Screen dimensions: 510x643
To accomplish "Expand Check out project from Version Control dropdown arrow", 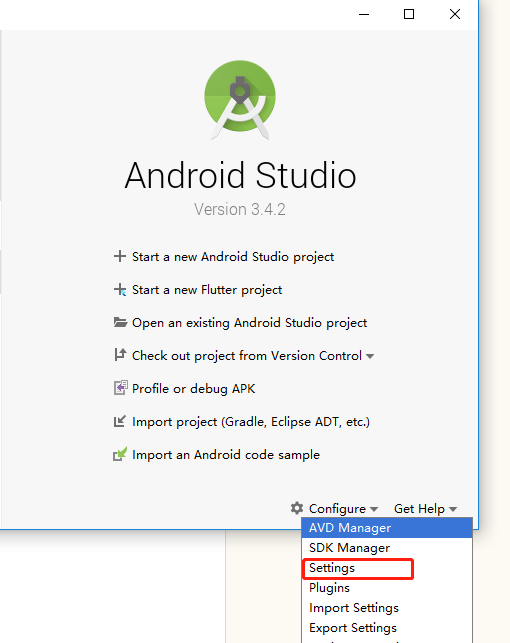I will point(370,356).
